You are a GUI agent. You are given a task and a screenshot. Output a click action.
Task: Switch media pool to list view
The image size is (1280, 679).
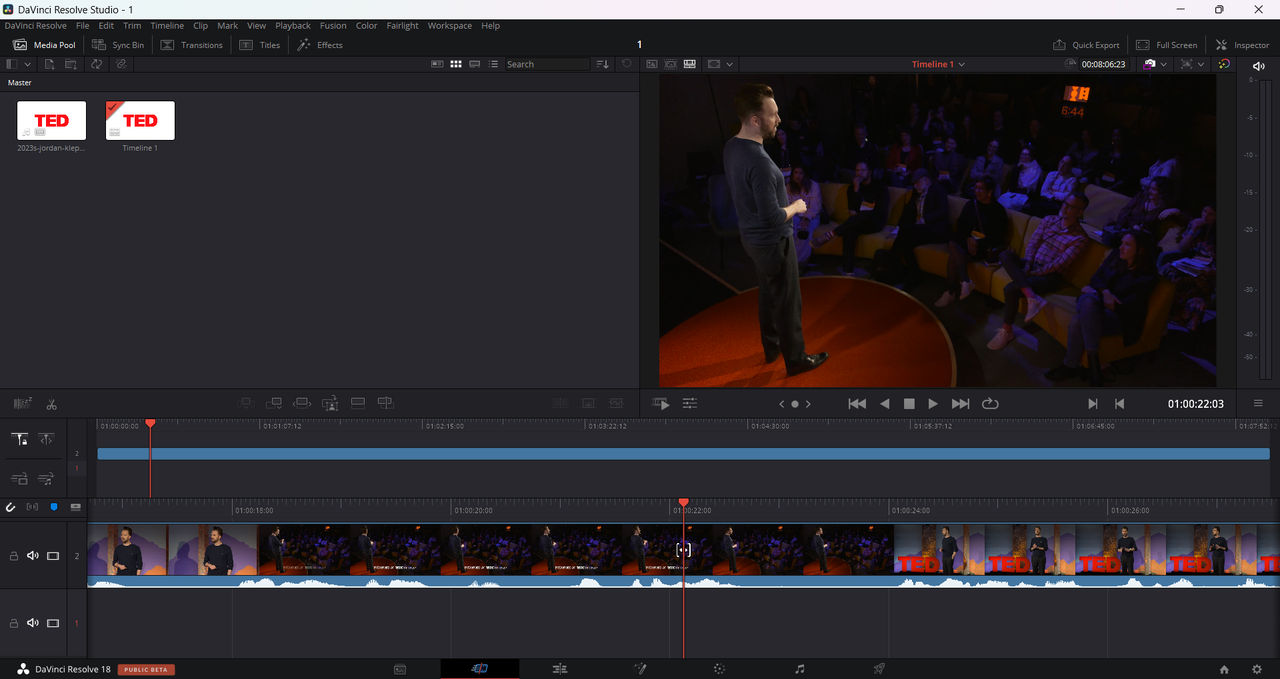(x=495, y=64)
